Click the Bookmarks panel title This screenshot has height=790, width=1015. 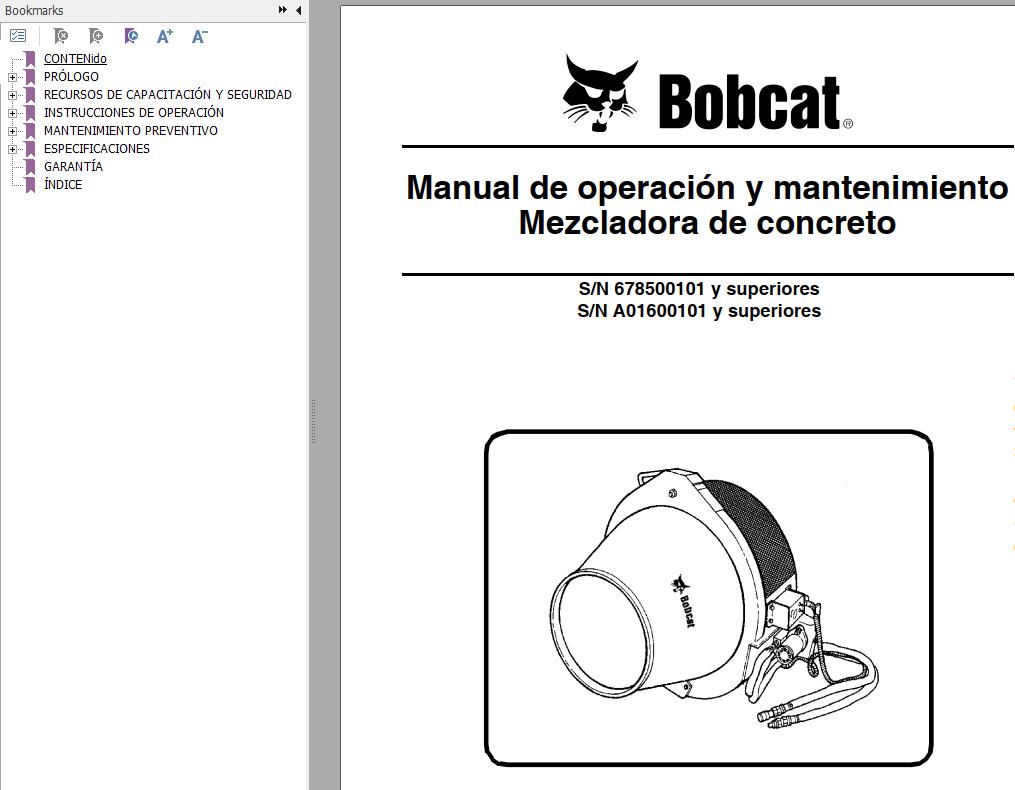click(x=34, y=10)
